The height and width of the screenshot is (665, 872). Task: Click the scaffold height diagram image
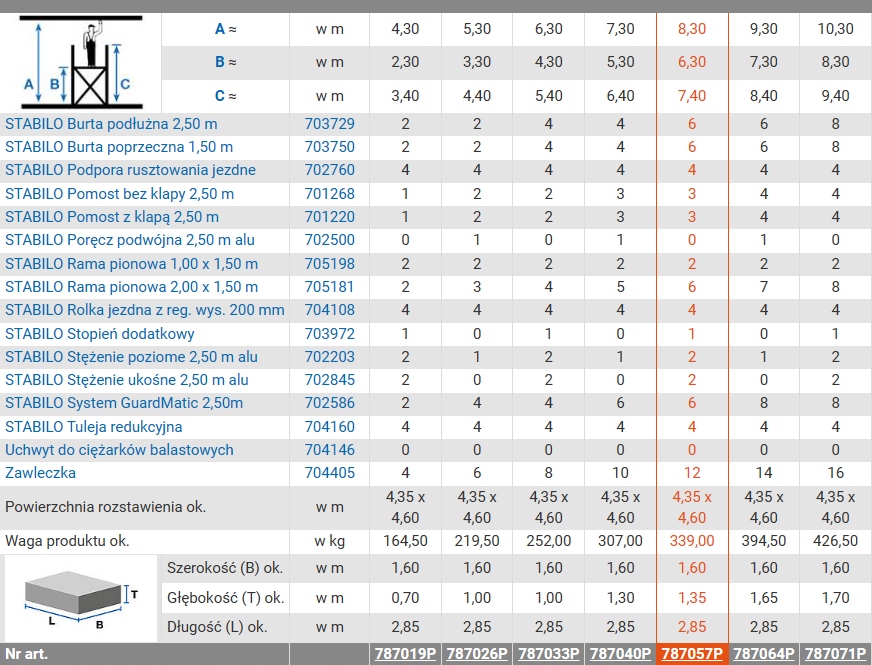[x=81, y=63]
